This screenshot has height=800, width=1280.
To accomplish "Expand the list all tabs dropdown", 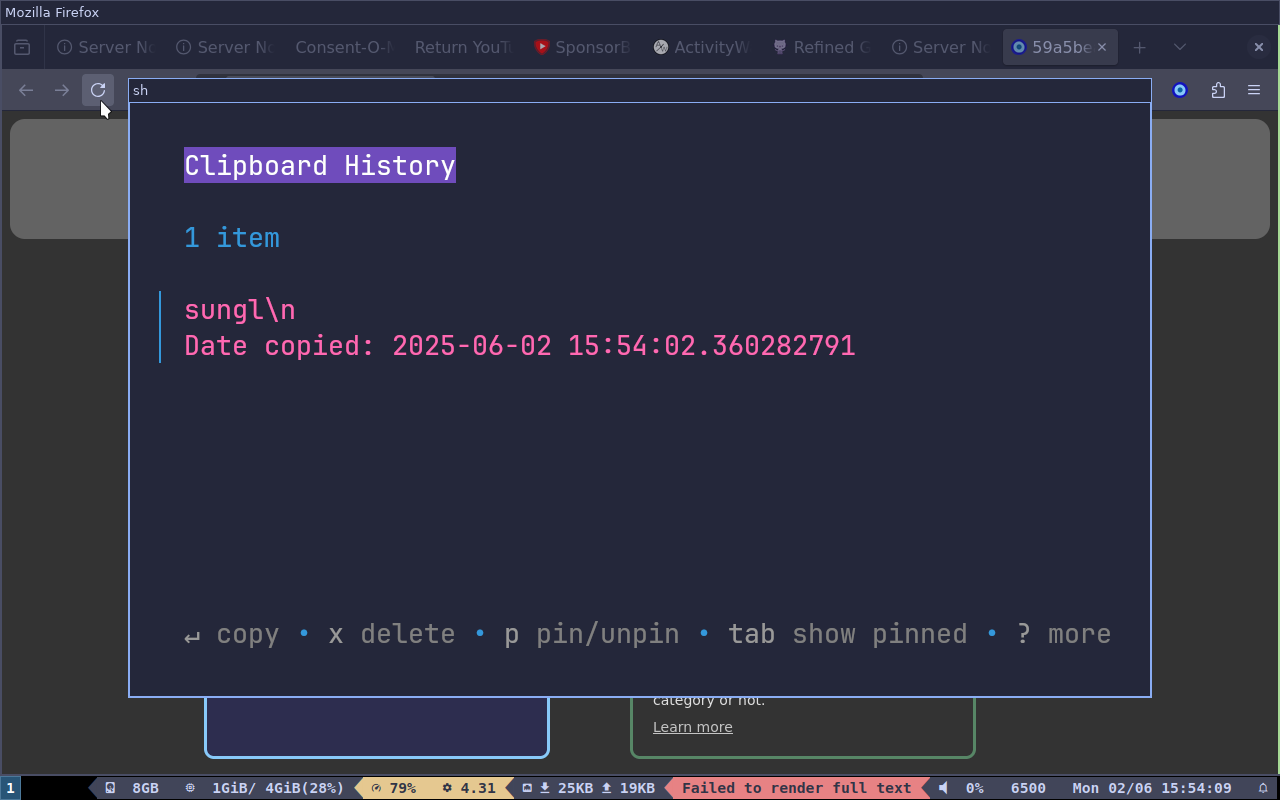I will coord(1180,47).
